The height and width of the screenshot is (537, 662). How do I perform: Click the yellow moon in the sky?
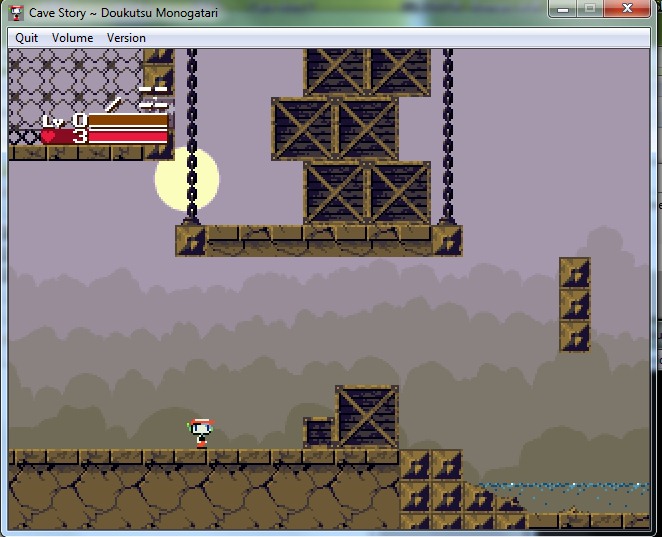tap(187, 179)
